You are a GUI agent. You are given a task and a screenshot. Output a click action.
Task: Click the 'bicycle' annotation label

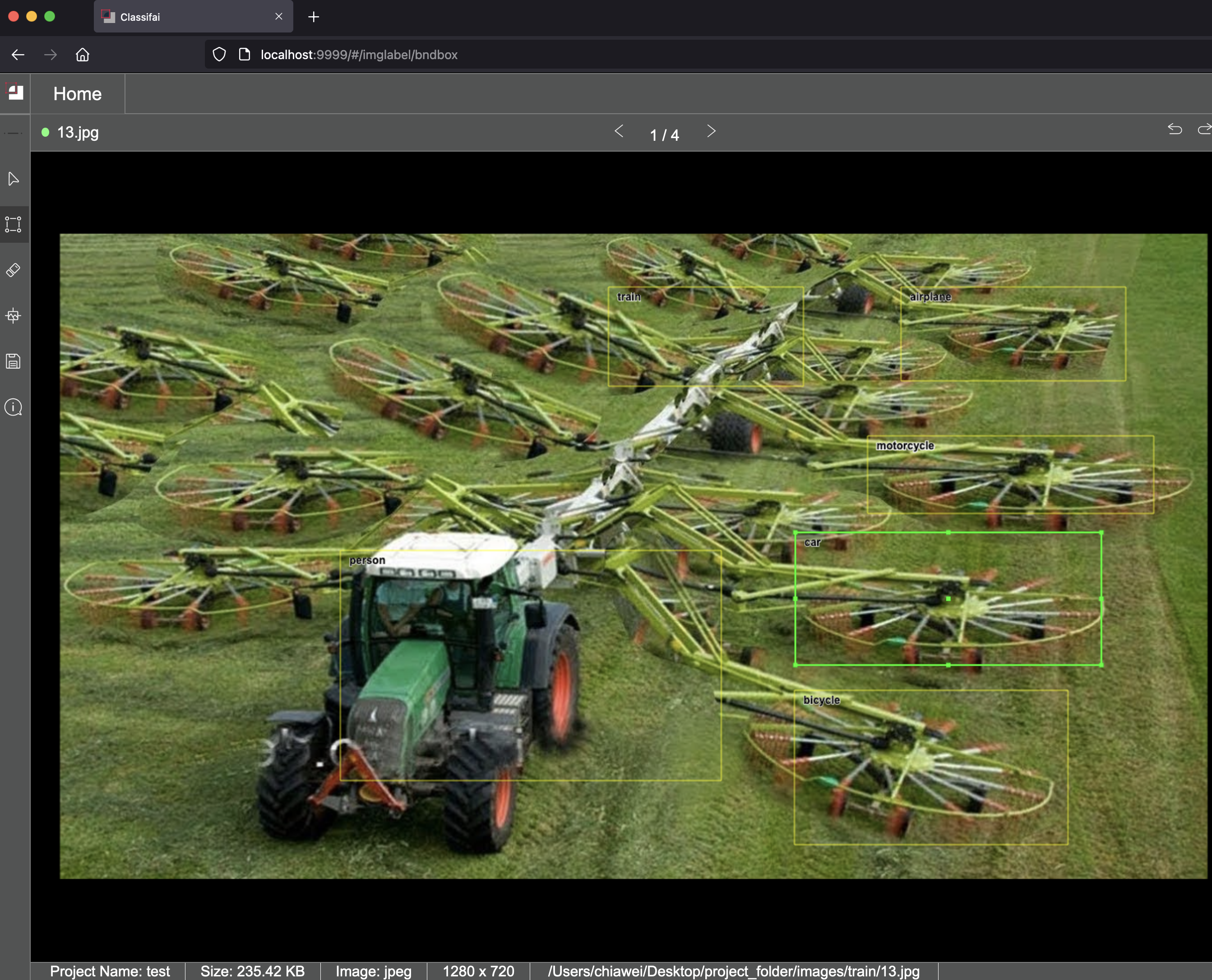(821, 700)
